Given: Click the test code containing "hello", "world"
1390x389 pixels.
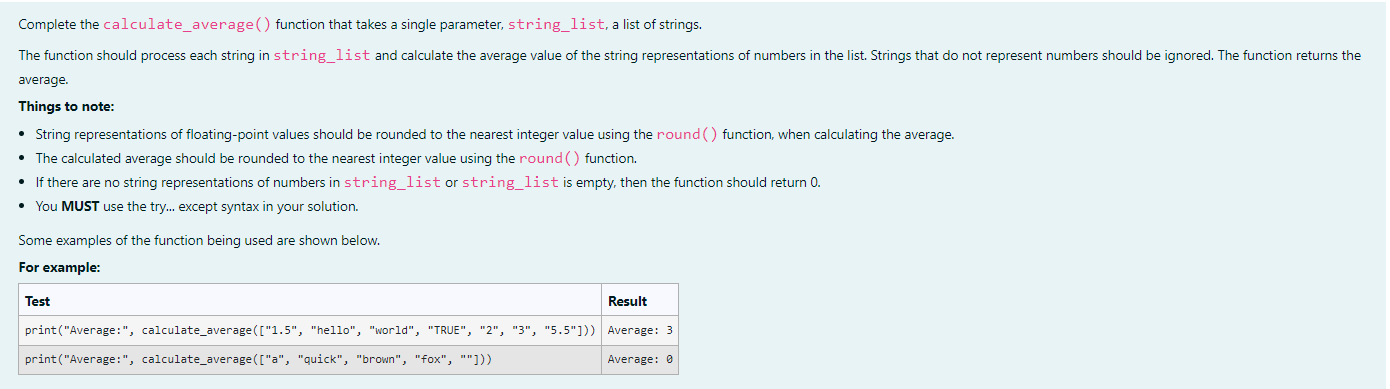Looking at the screenshot, I should coord(311,330).
